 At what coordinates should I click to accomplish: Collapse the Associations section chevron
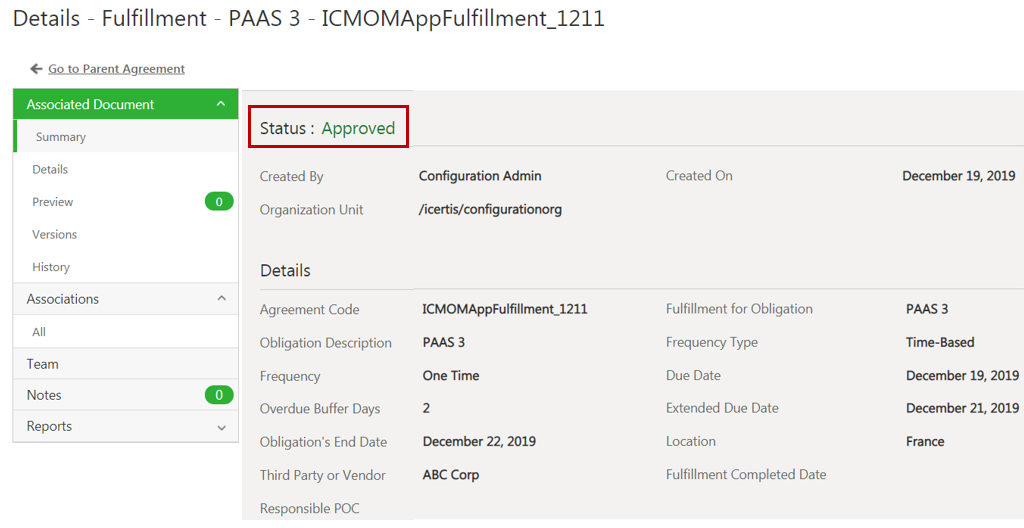[221, 299]
